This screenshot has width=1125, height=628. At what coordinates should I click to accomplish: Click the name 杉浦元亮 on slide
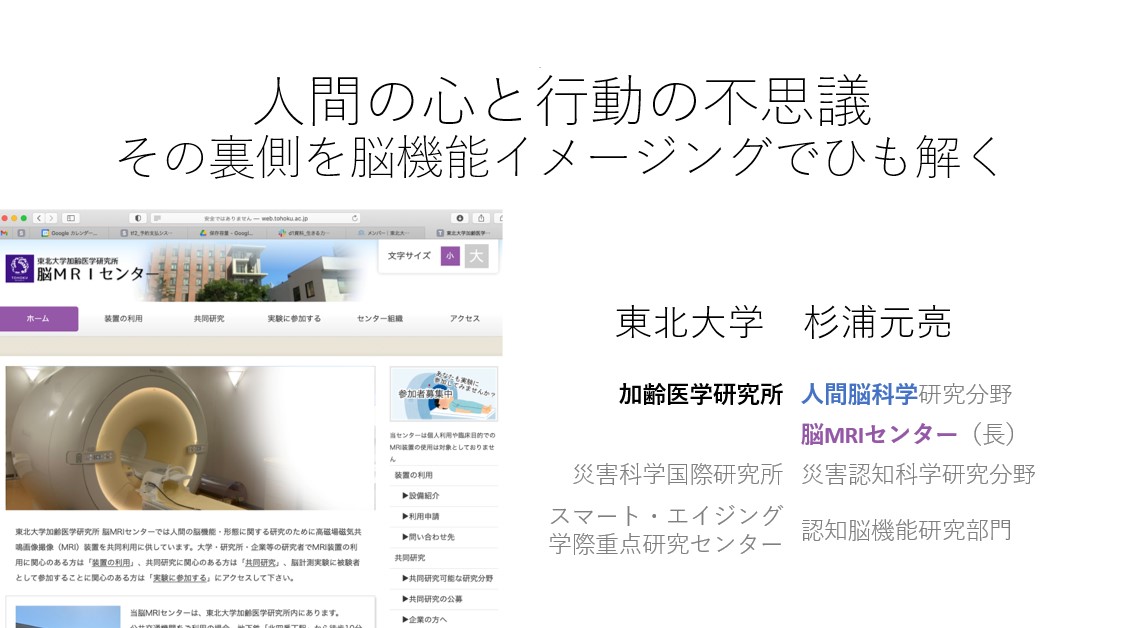click(x=877, y=322)
